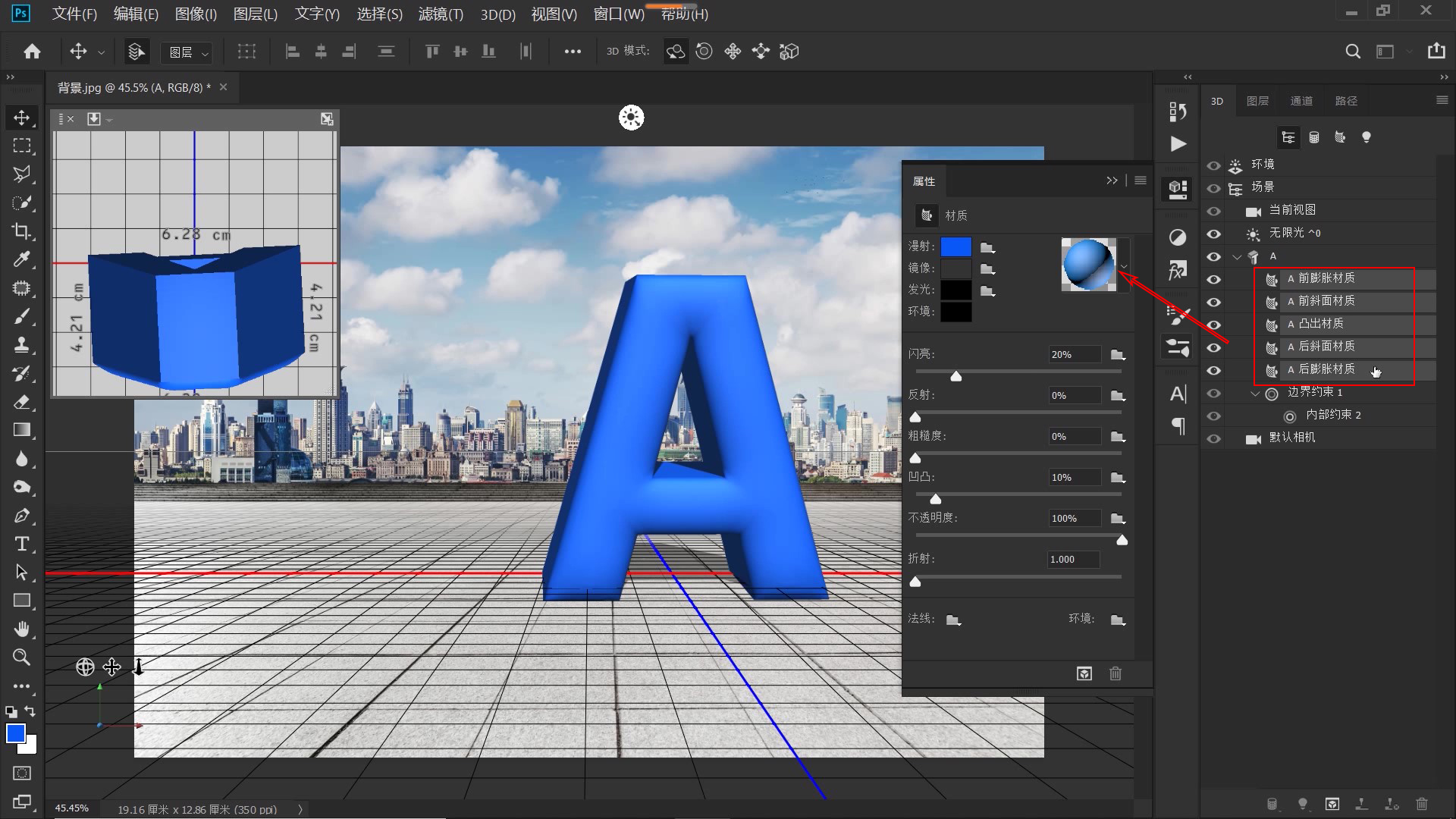Click the 不透明度 slider handle
1456x819 pixels.
1122,540
